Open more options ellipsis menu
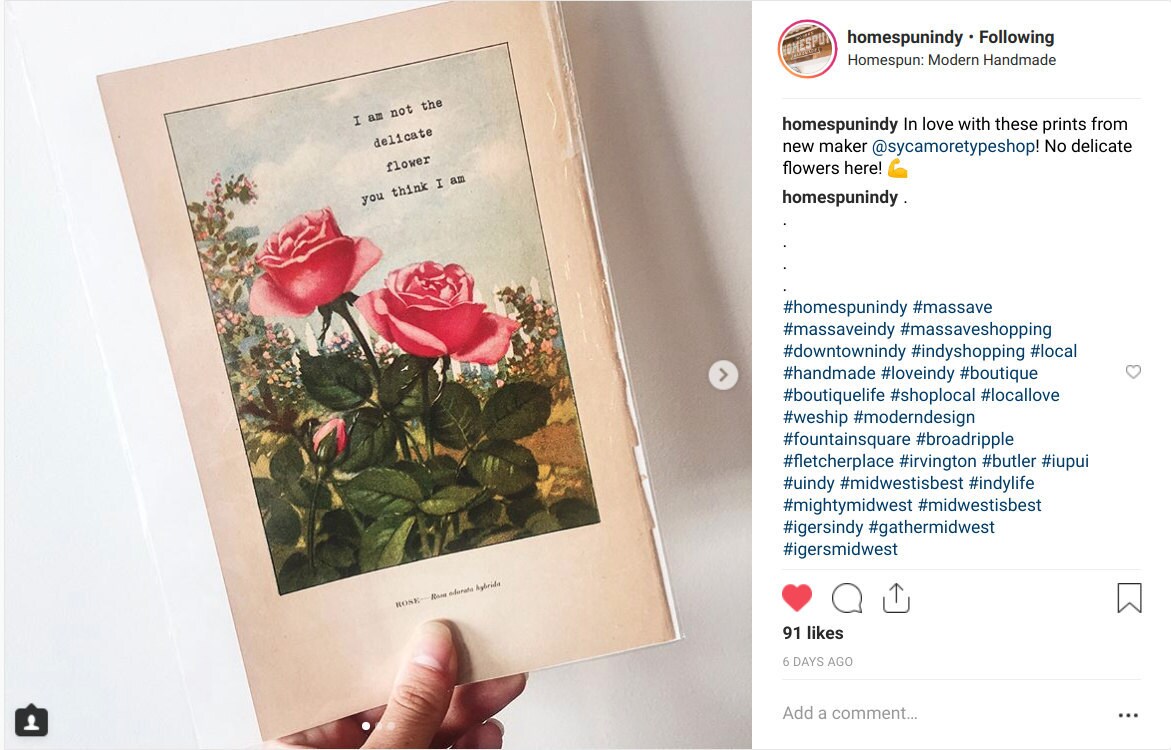The height and width of the screenshot is (750, 1171). click(1128, 715)
